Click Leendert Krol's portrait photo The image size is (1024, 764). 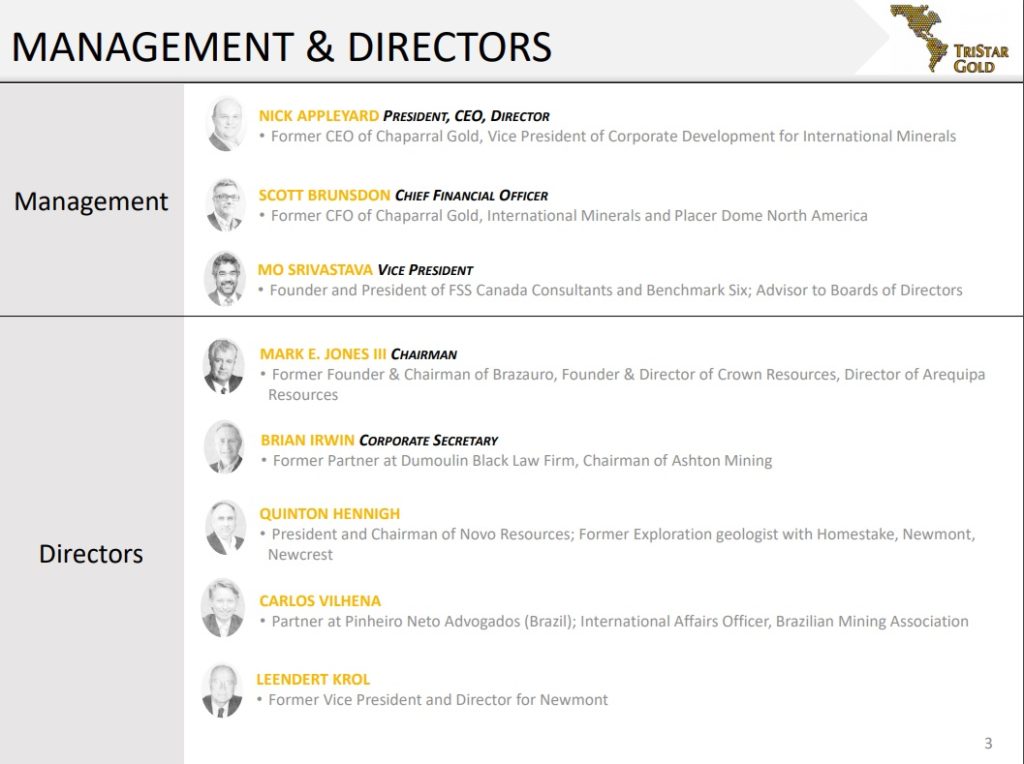click(x=222, y=690)
